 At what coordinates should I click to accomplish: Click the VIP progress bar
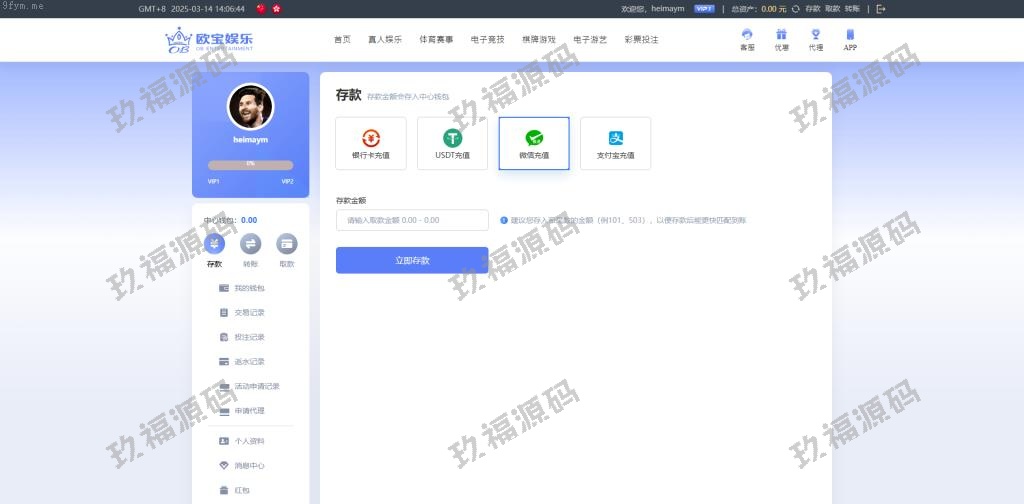(x=250, y=164)
